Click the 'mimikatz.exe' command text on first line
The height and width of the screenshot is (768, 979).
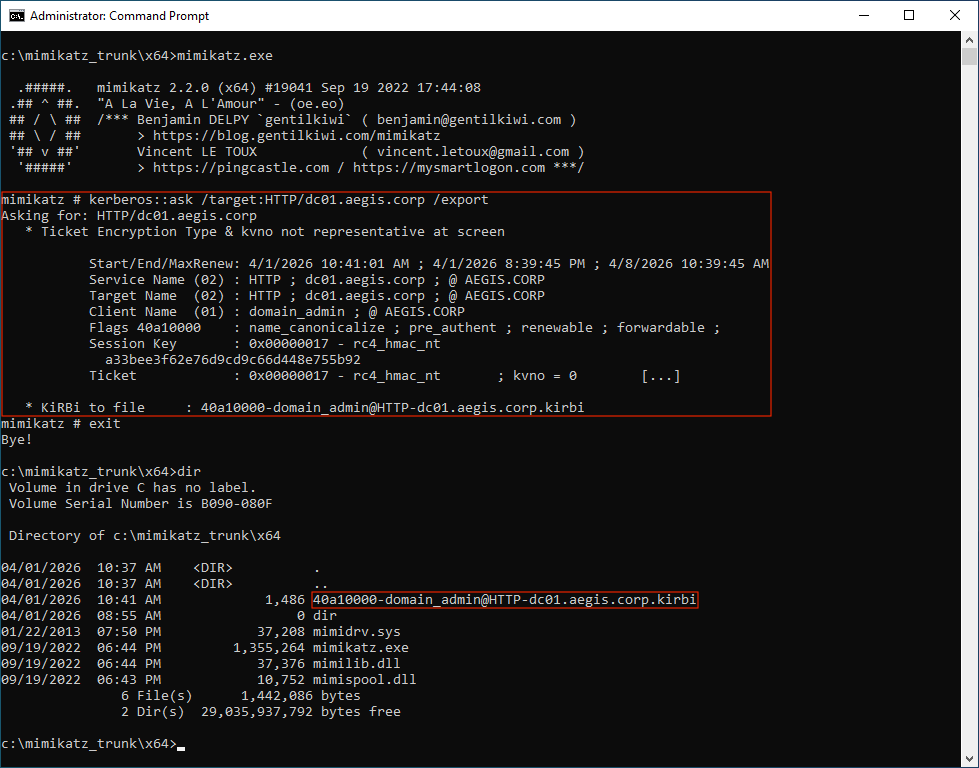click(225, 56)
